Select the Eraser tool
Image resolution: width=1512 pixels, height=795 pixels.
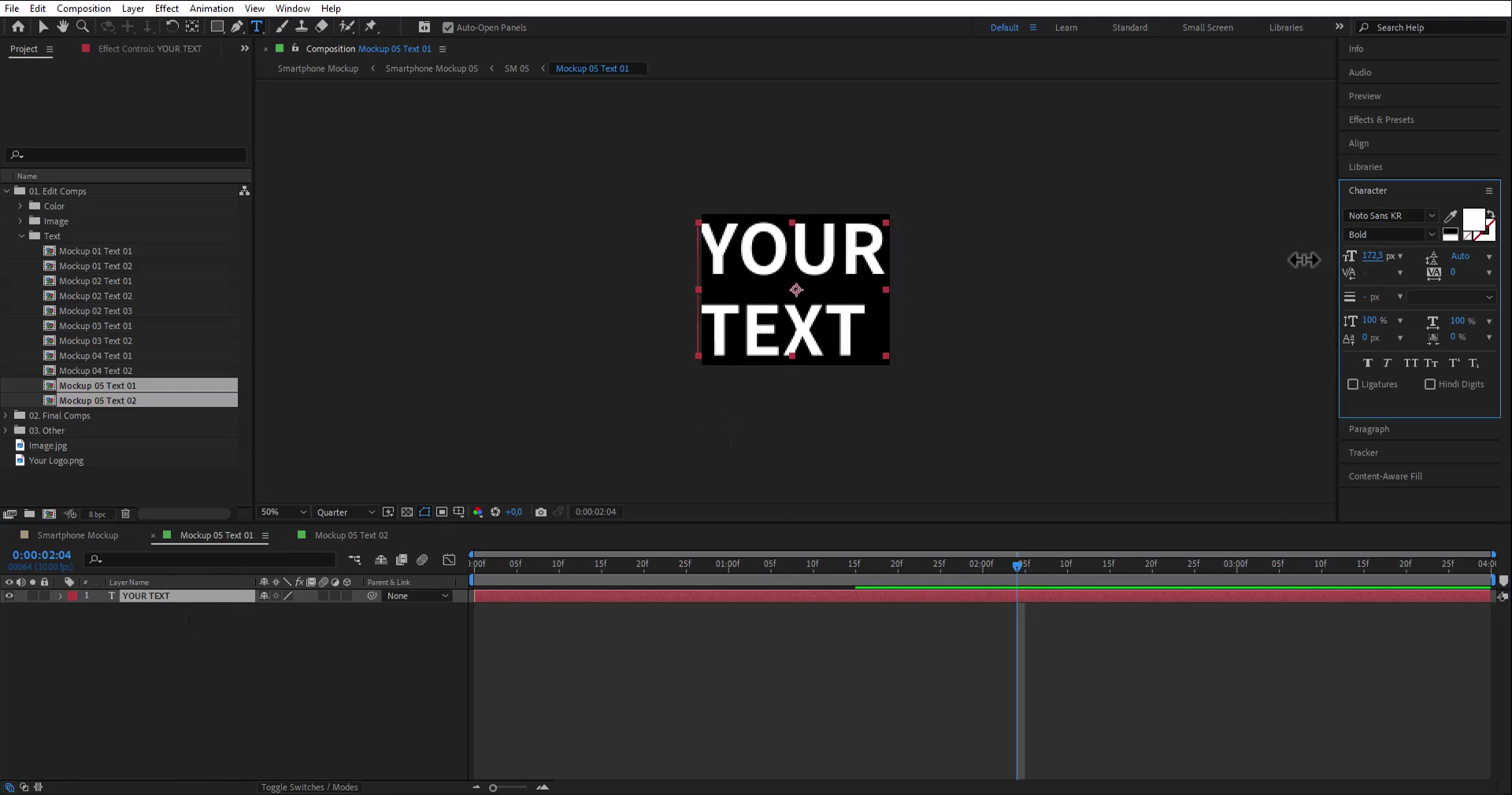(321, 27)
